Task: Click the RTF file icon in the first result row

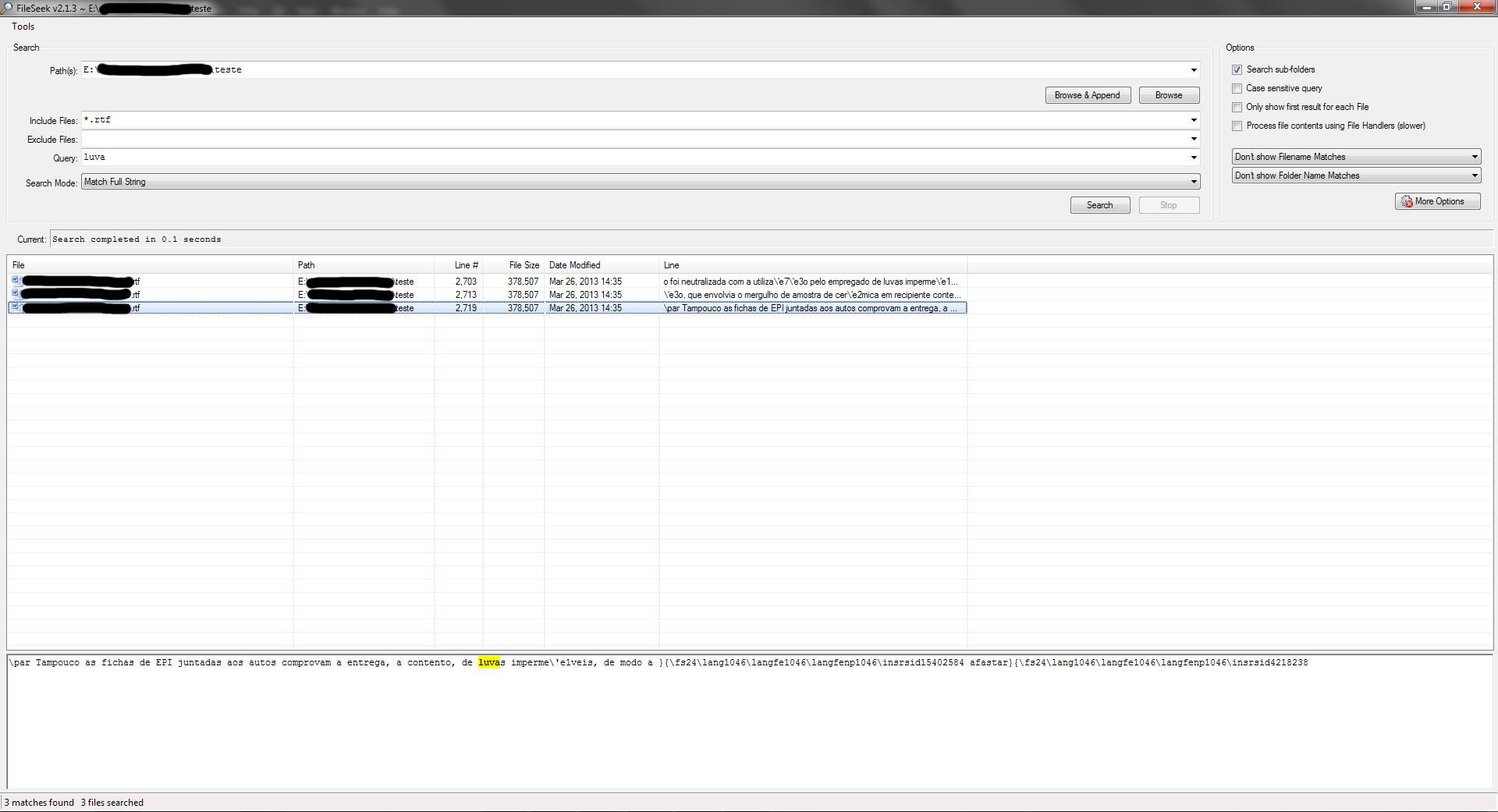Action: (16, 281)
